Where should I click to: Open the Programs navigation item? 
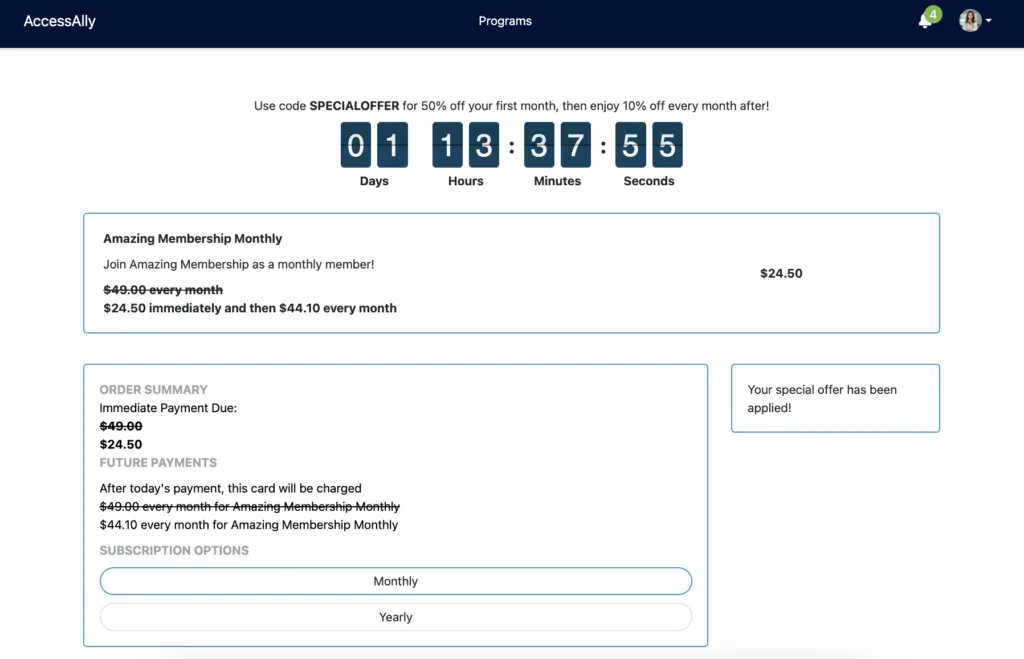pos(505,21)
